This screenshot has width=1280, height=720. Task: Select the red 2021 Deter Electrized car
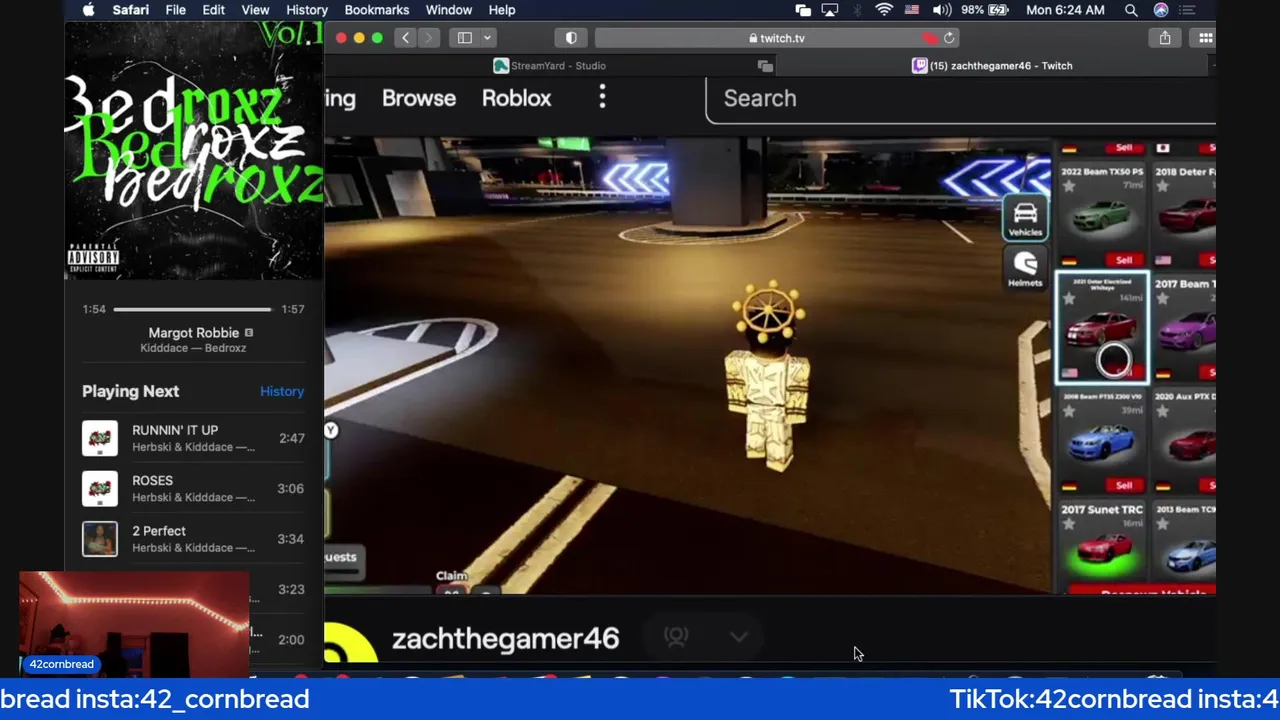click(x=1102, y=327)
